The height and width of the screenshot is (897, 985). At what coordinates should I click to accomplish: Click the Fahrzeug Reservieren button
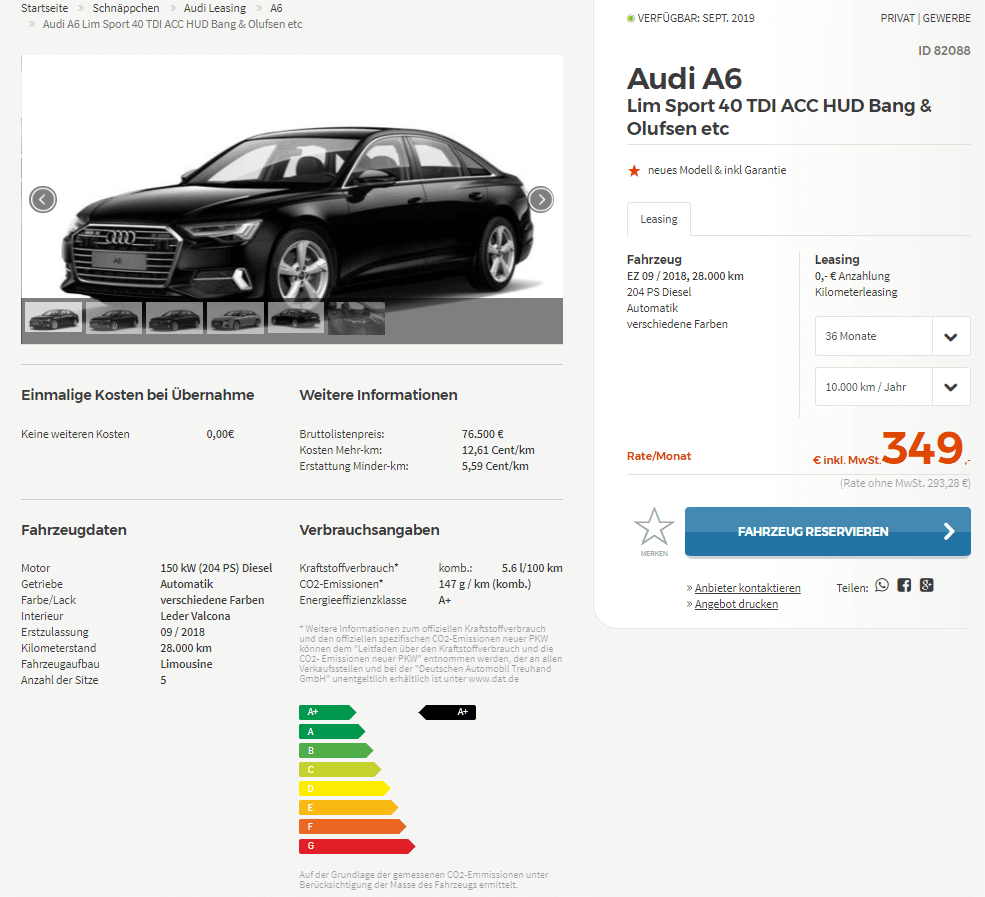click(827, 531)
